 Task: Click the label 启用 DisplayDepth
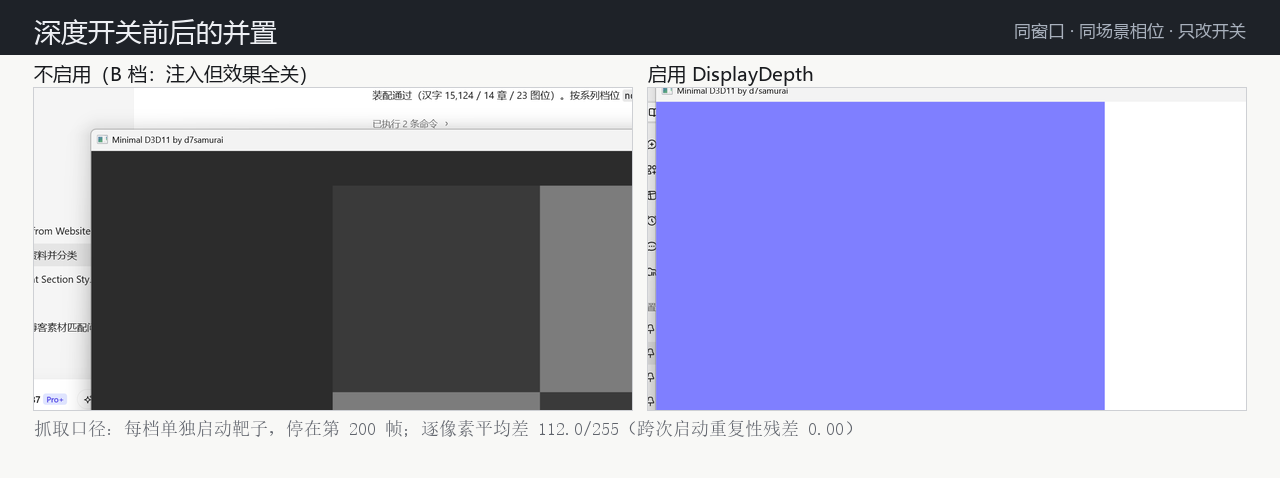coord(730,74)
